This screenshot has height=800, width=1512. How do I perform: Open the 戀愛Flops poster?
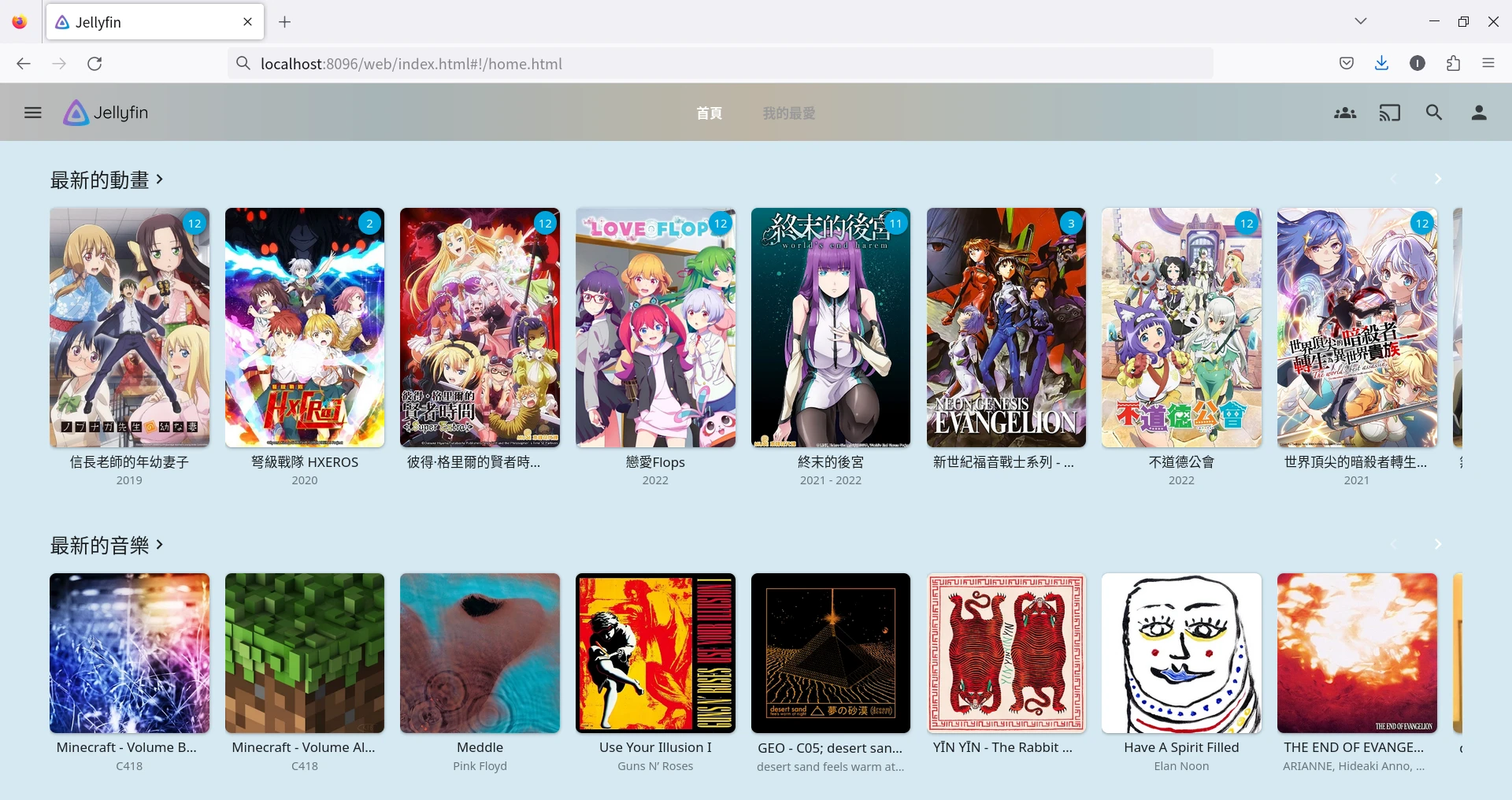[655, 328]
